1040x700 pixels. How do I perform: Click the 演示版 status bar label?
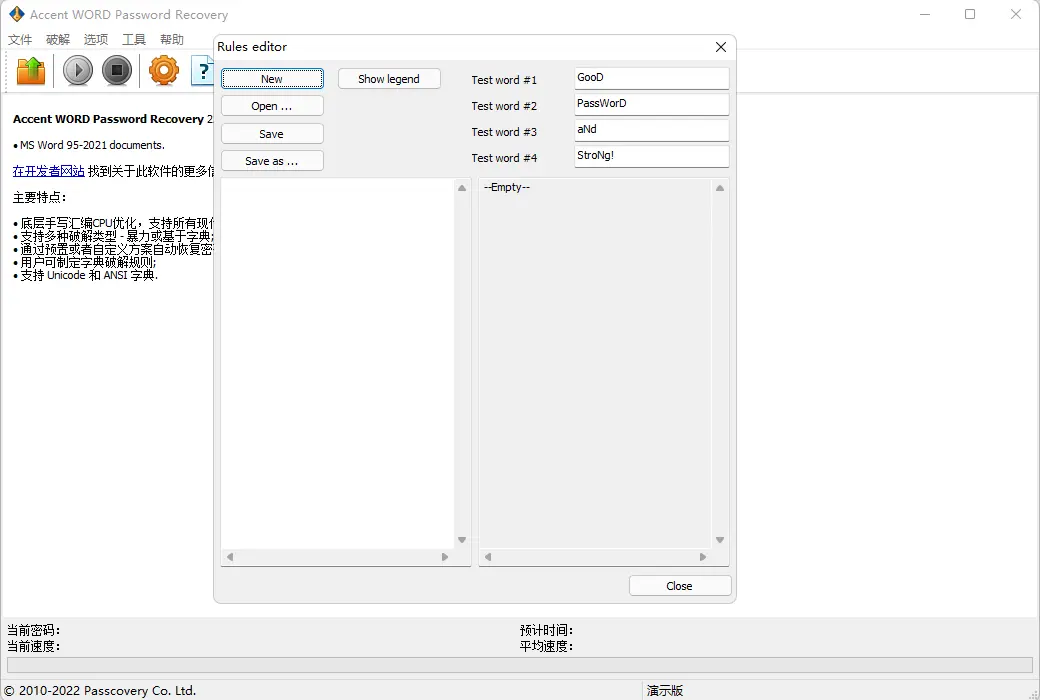[x=665, y=691]
